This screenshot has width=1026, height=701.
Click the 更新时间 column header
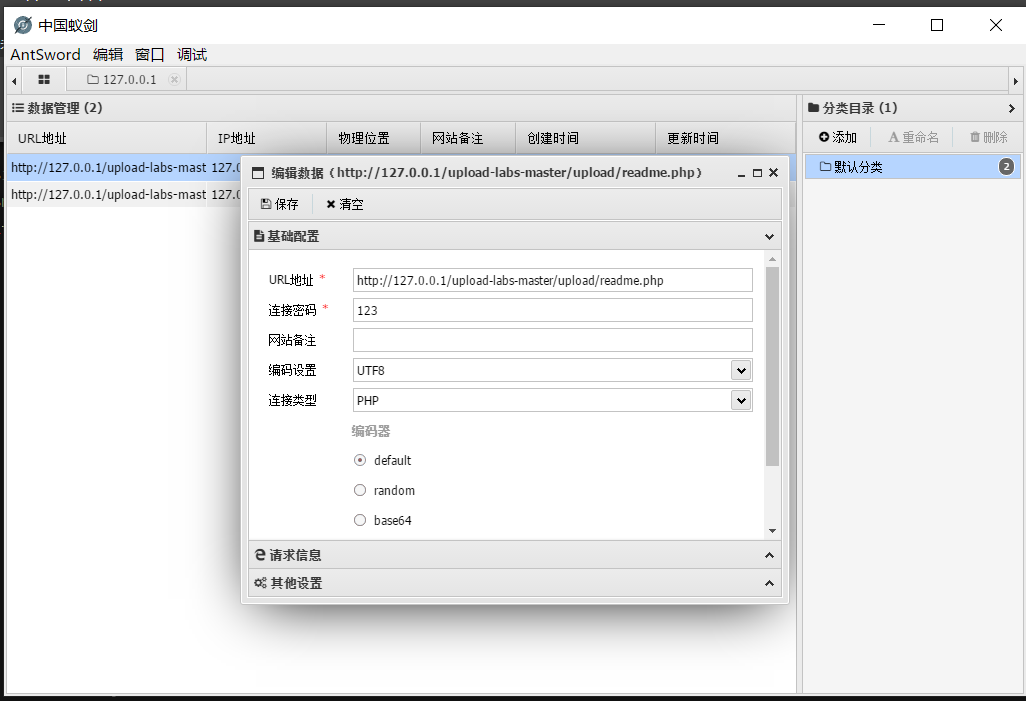(x=726, y=138)
